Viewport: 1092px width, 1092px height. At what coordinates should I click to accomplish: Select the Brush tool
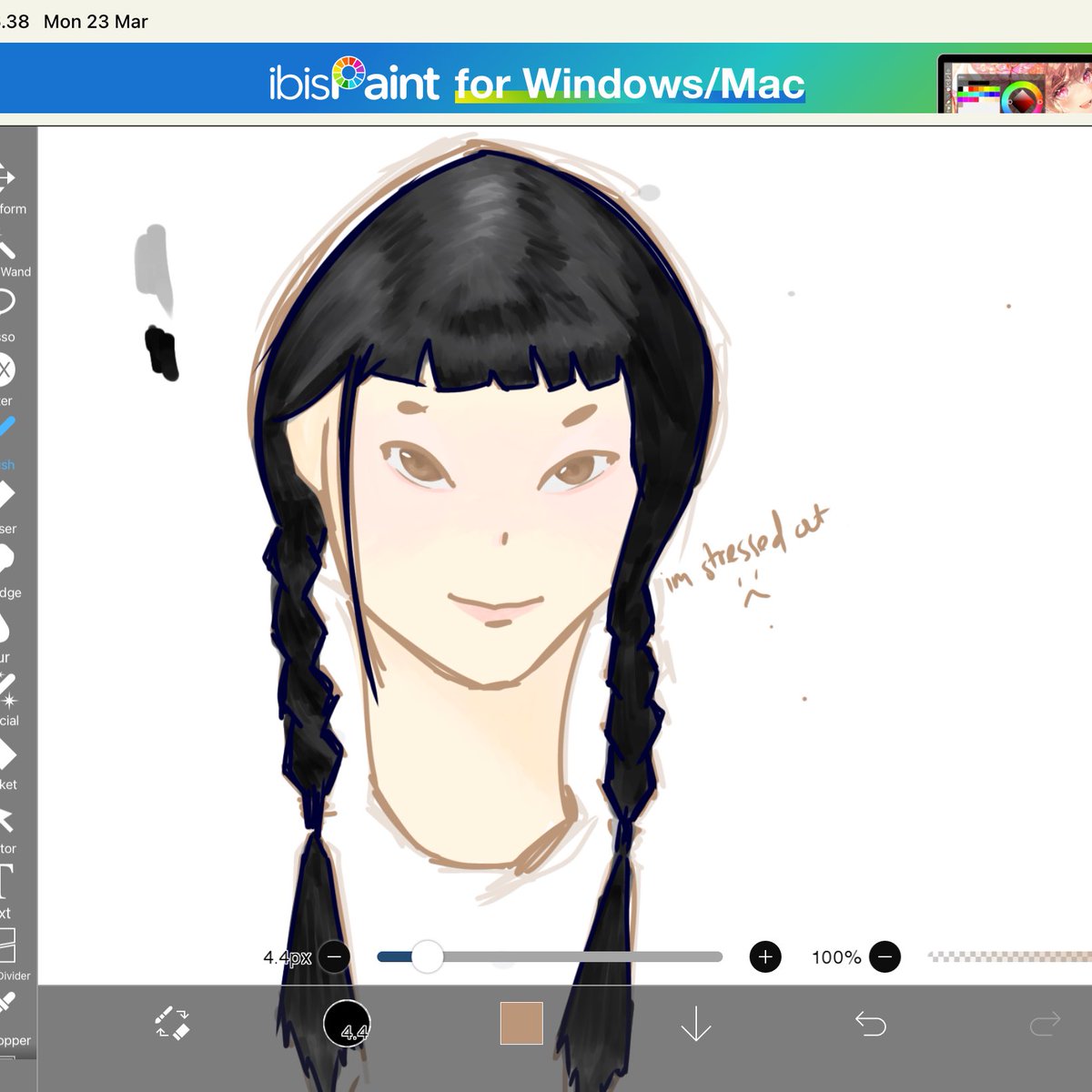(x=9, y=443)
